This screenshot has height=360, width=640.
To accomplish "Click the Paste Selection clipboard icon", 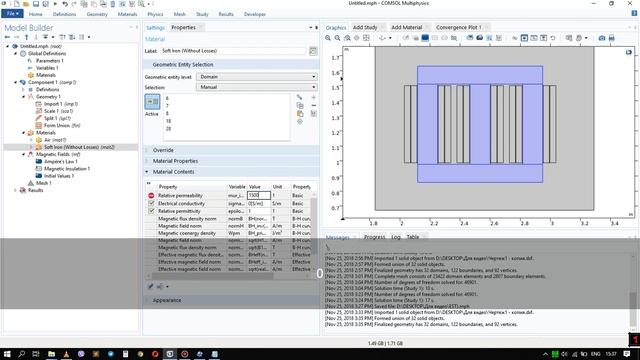I will [300, 113].
